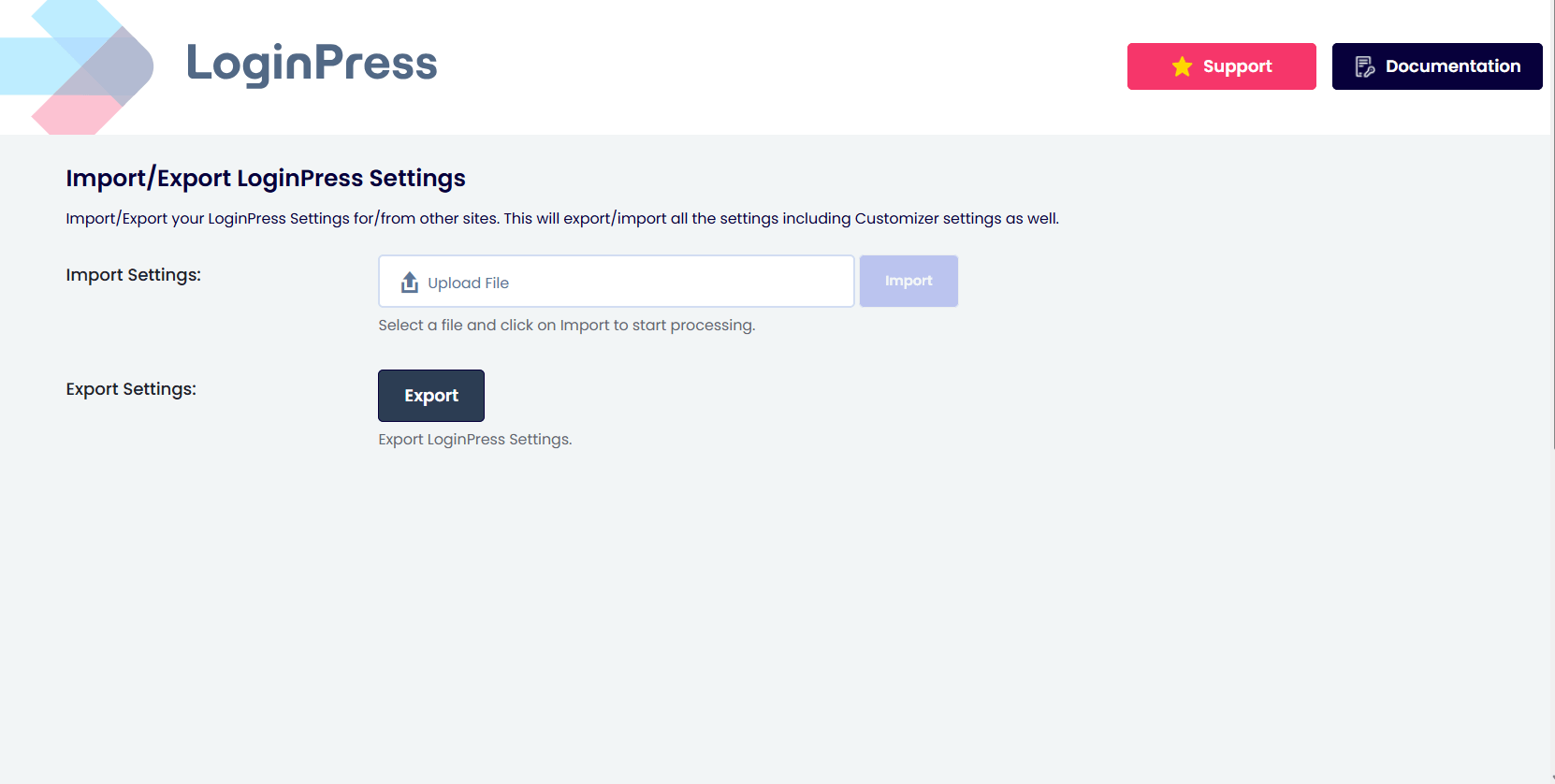Click the Export Settings label
Image resolution: width=1555 pixels, height=784 pixels.
coord(130,388)
